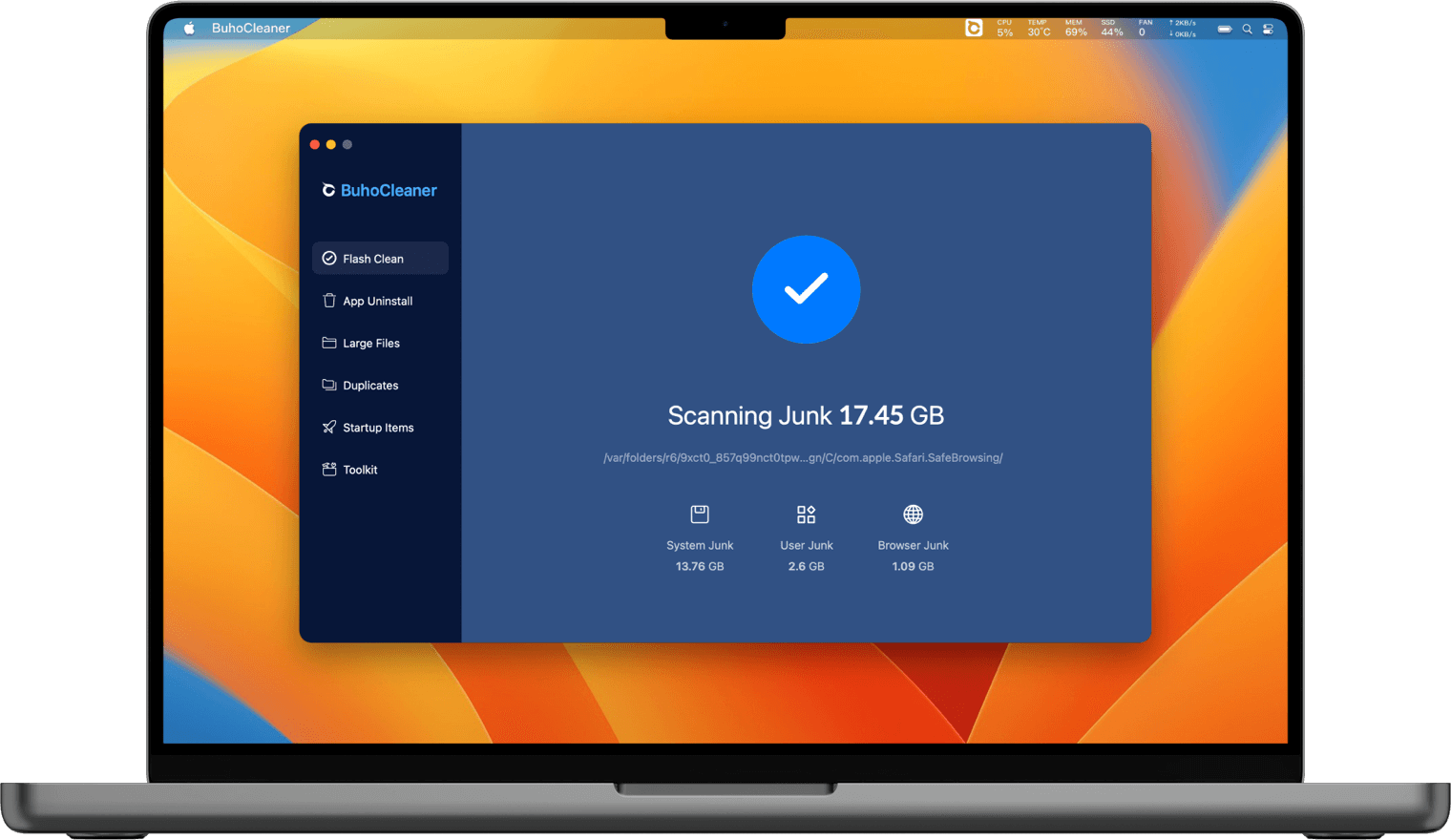Click the scanned folder path text
This screenshot has height=840, width=1451.
click(803, 457)
